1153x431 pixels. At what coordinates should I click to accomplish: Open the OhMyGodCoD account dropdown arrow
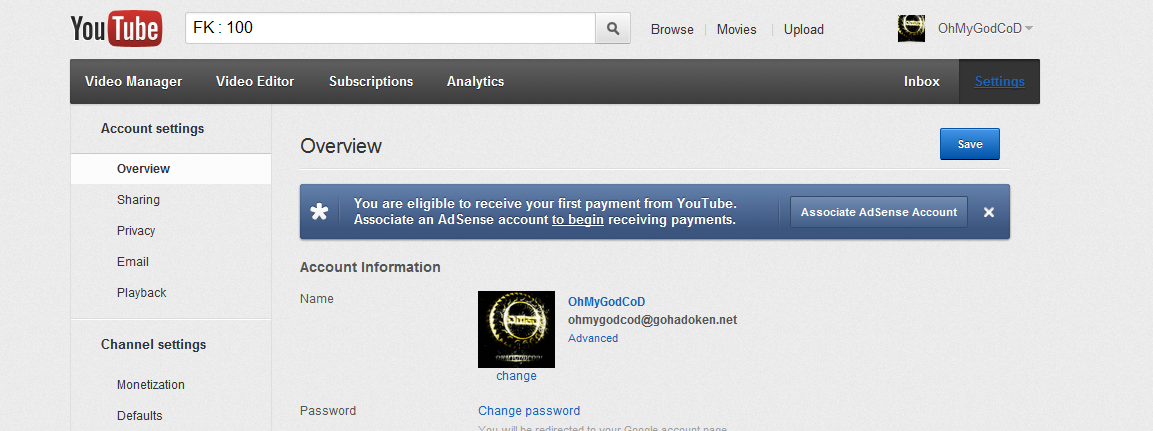(x=1029, y=29)
